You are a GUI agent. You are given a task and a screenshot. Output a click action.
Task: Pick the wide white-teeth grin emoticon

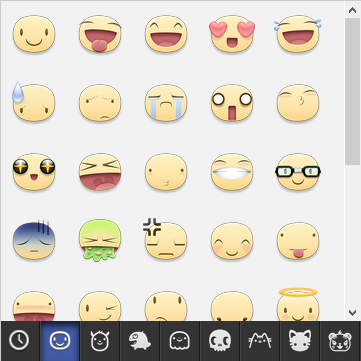point(232,172)
